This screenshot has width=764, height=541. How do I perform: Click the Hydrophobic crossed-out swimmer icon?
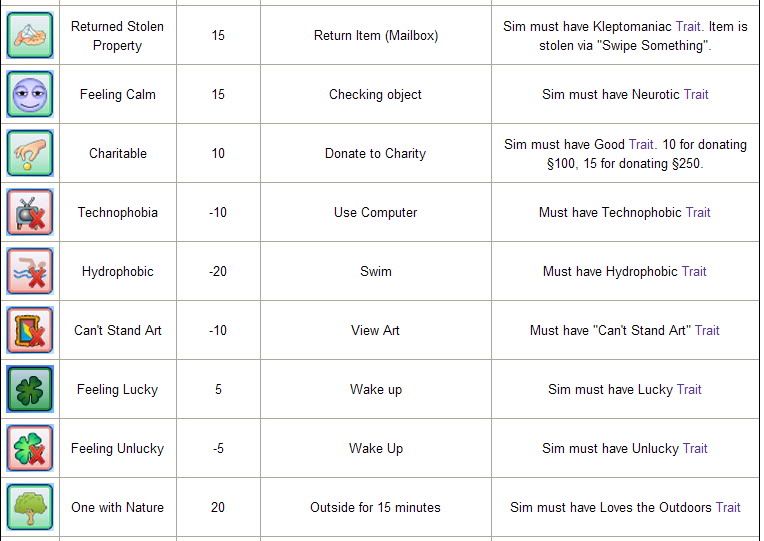tap(30, 271)
